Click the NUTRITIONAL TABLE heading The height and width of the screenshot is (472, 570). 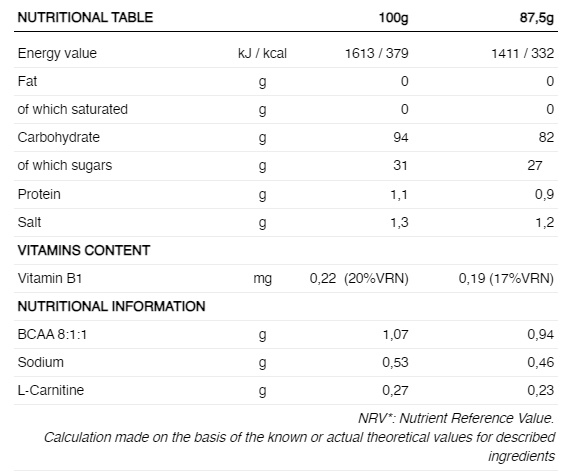pos(85,17)
